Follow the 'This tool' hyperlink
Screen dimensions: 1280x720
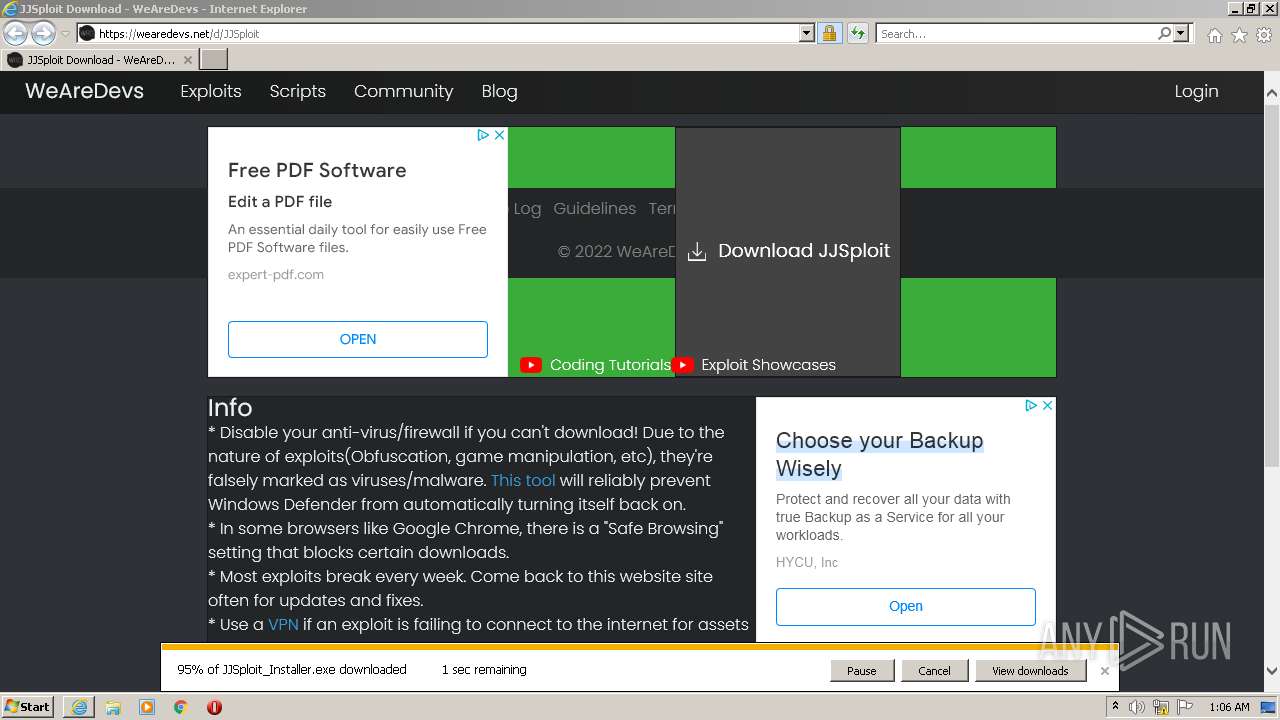click(523, 480)
